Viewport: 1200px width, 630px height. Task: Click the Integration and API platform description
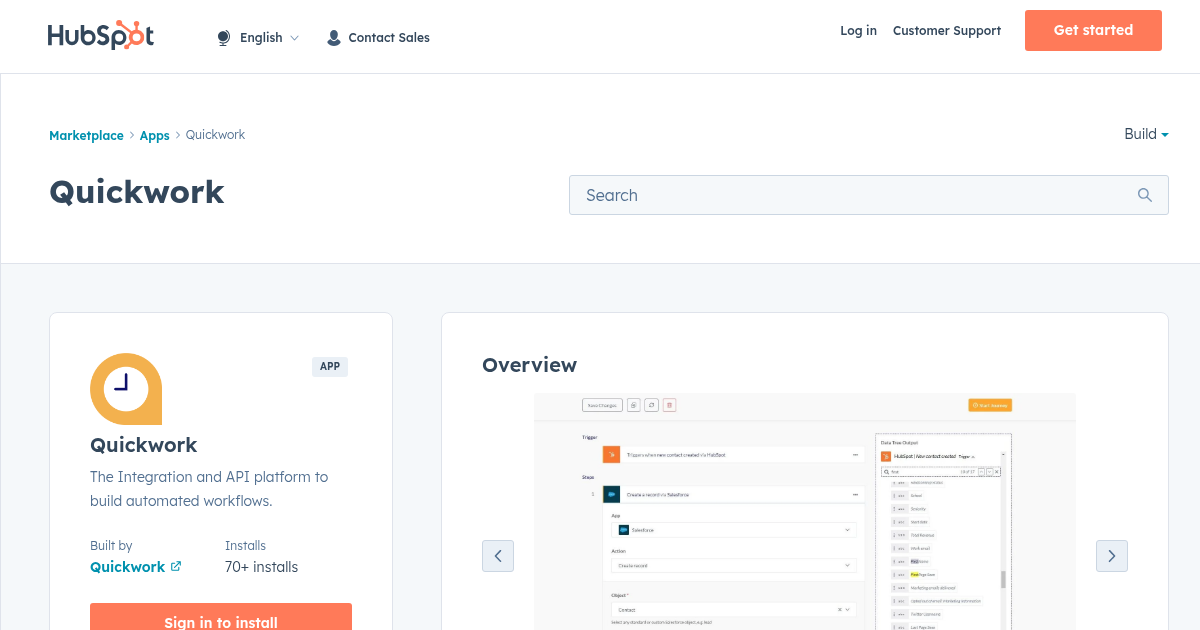coord(209,489)
